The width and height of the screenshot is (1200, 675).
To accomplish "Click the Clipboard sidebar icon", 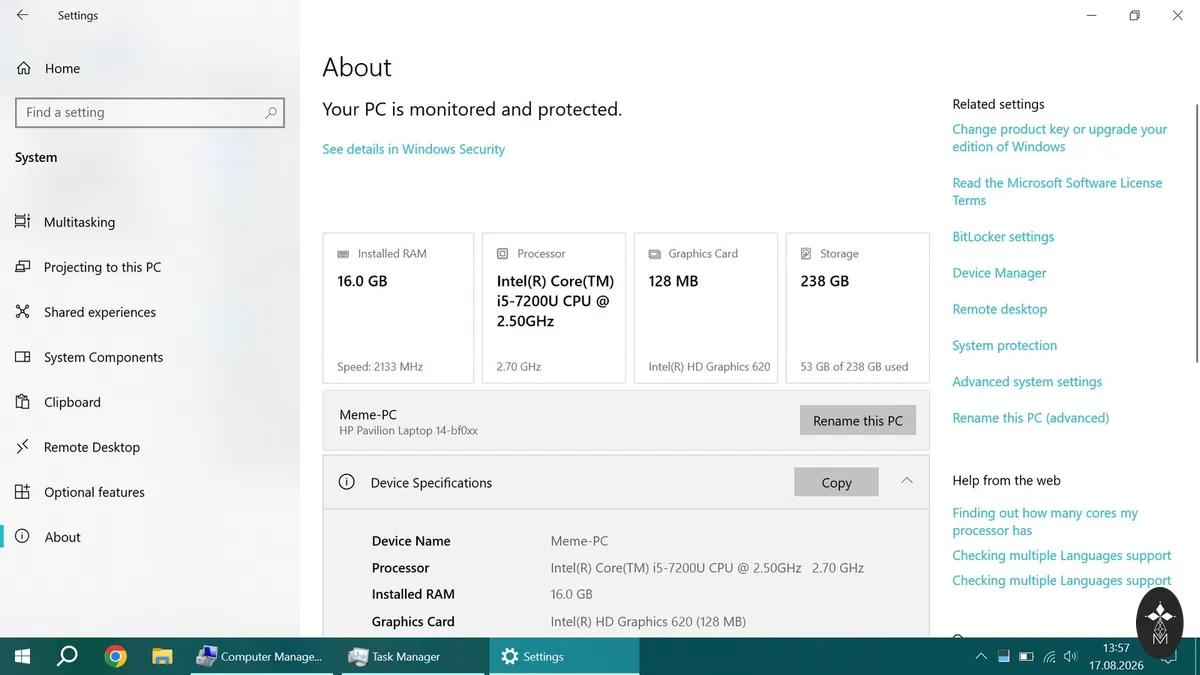I will tap(22, 402).
